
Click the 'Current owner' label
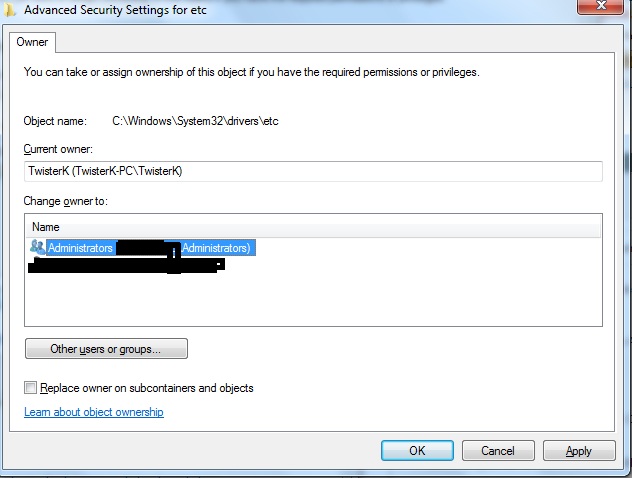[57, 149]
